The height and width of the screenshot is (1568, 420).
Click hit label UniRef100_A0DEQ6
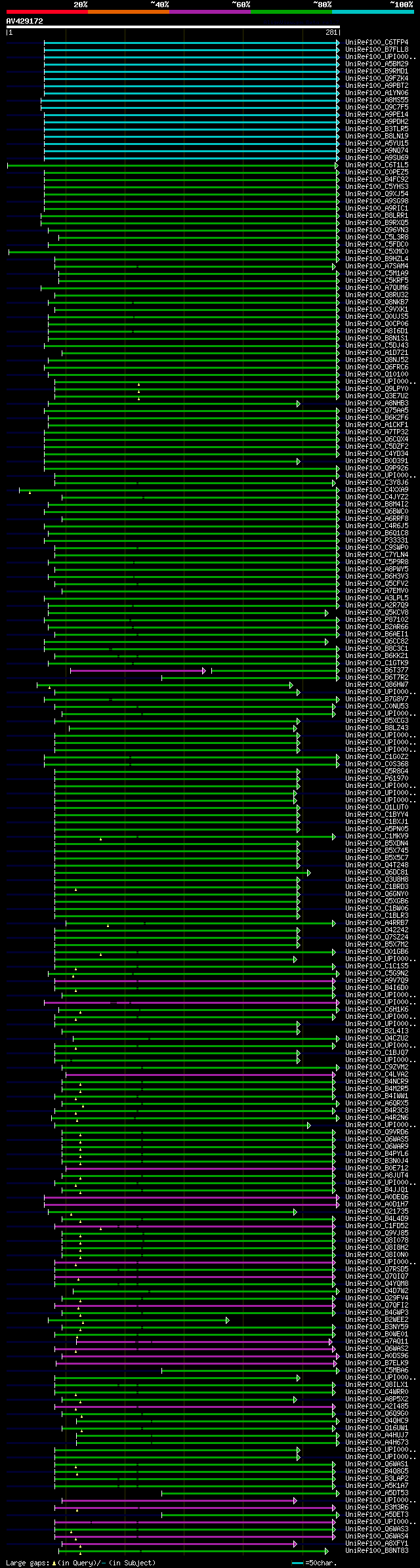point(377,1197)
